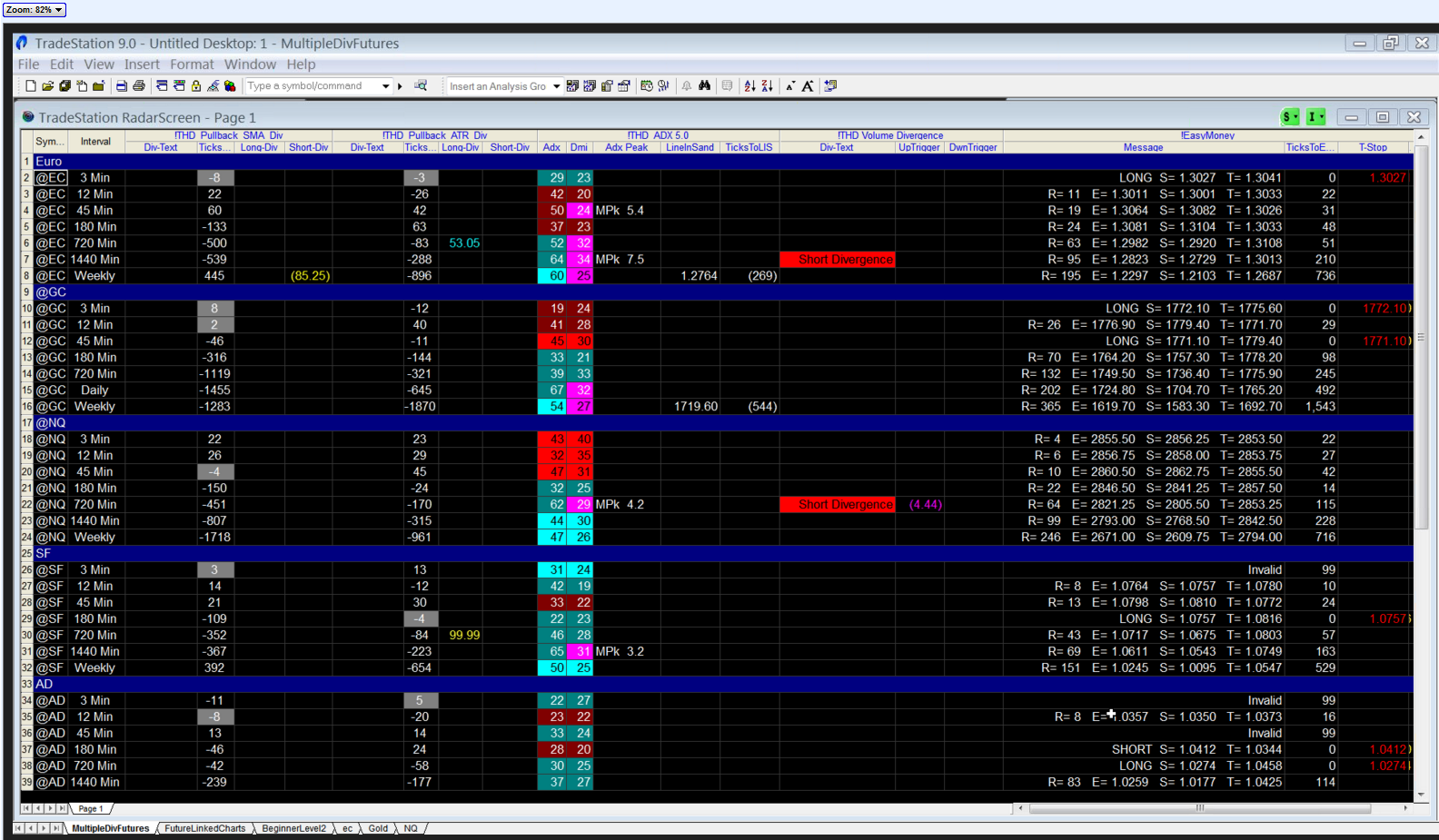
Task: Click the Interval column header
Action: pyautogui.click(x=95, y=142)
